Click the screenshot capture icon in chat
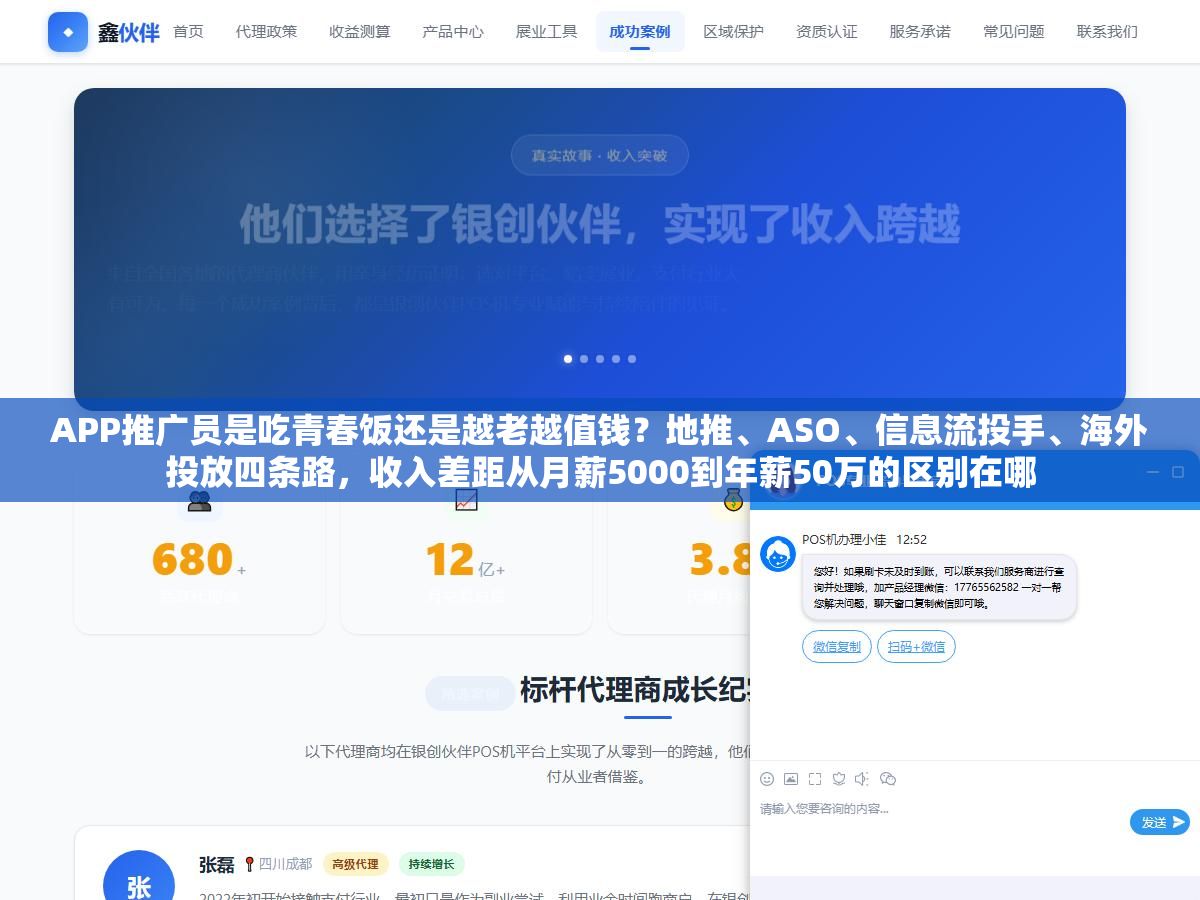Image resolution: width=1200 pixels, height=900 pixels. click(815, 779)
